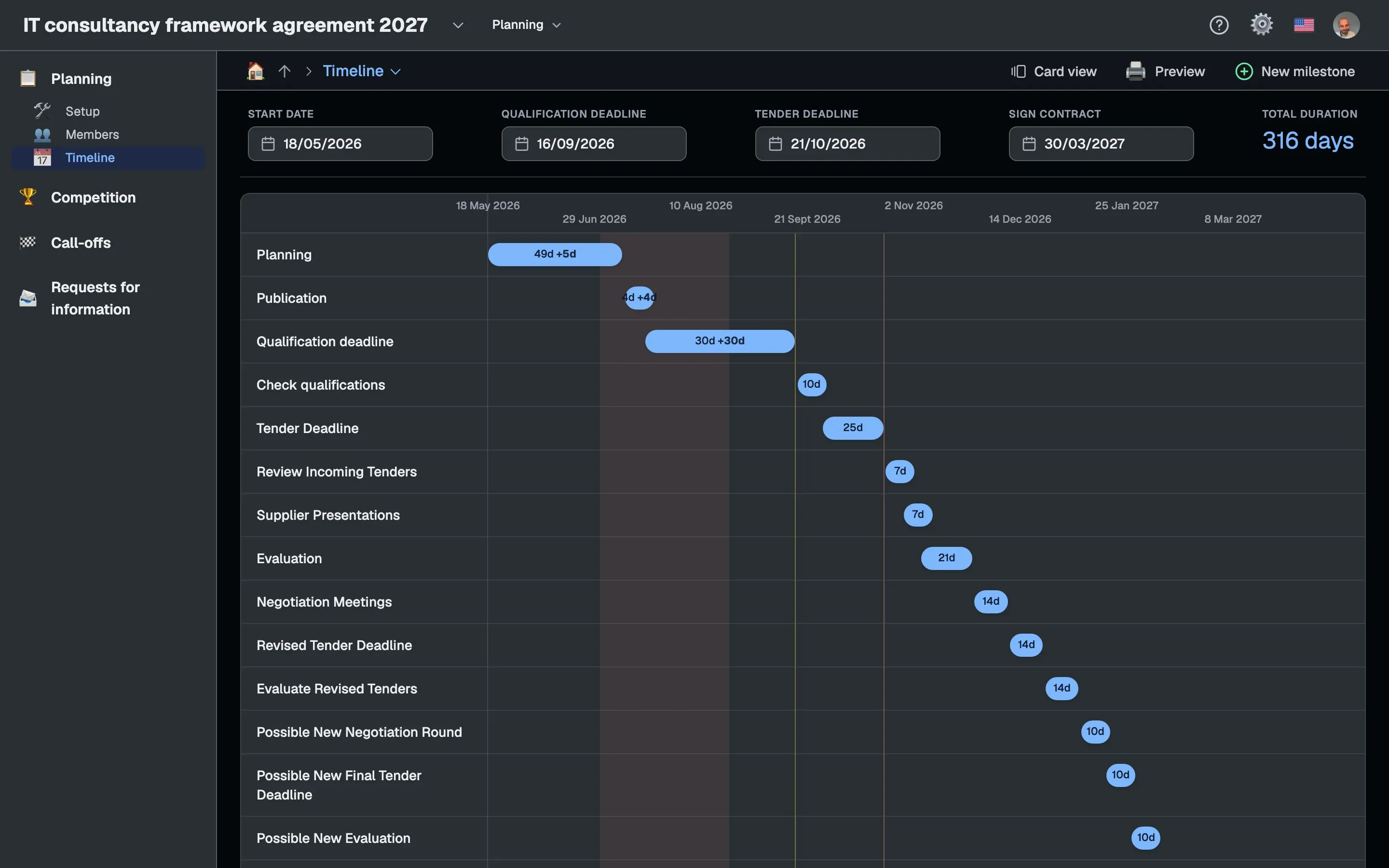Expand the breadcrumb chevron before Timeline
The width and height of the screenshot is (1389, 868).
(x=309, y=71)
